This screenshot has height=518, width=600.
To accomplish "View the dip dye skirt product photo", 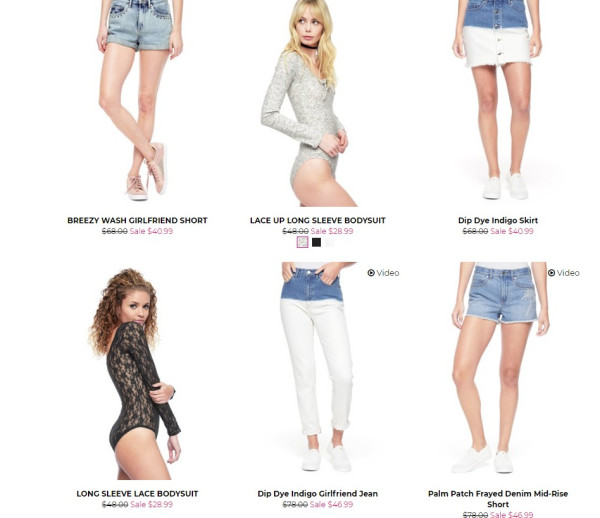I will [497, 99].
